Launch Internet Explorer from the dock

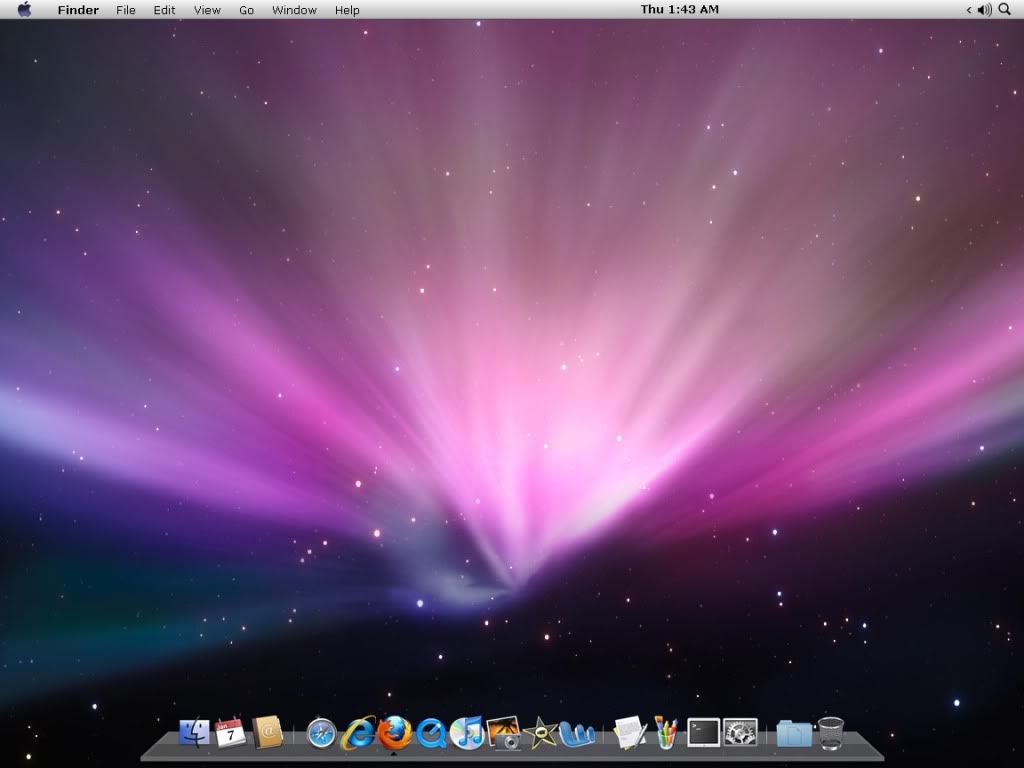pos(358,733)
